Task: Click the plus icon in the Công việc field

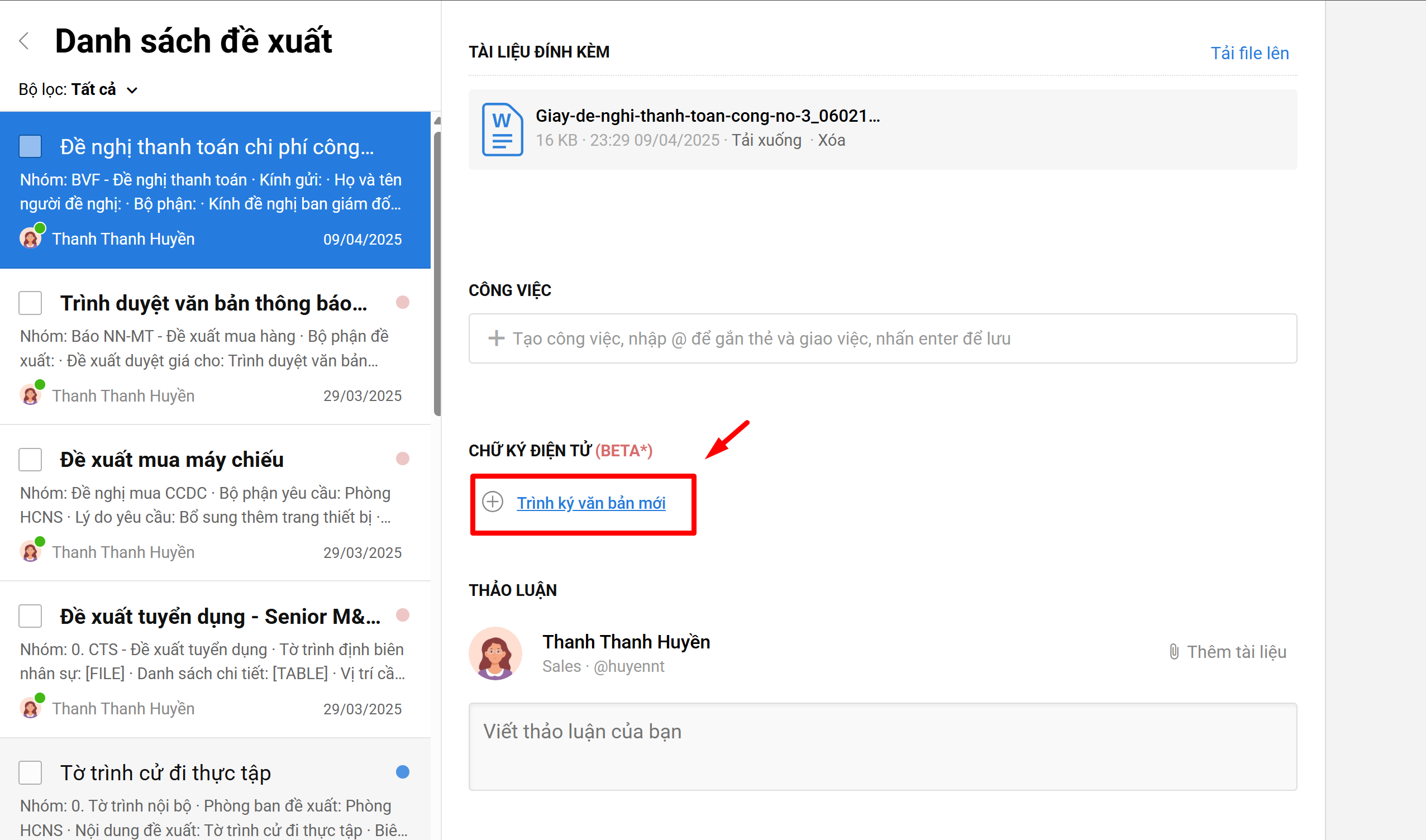Action: click(x=496, y=338)
